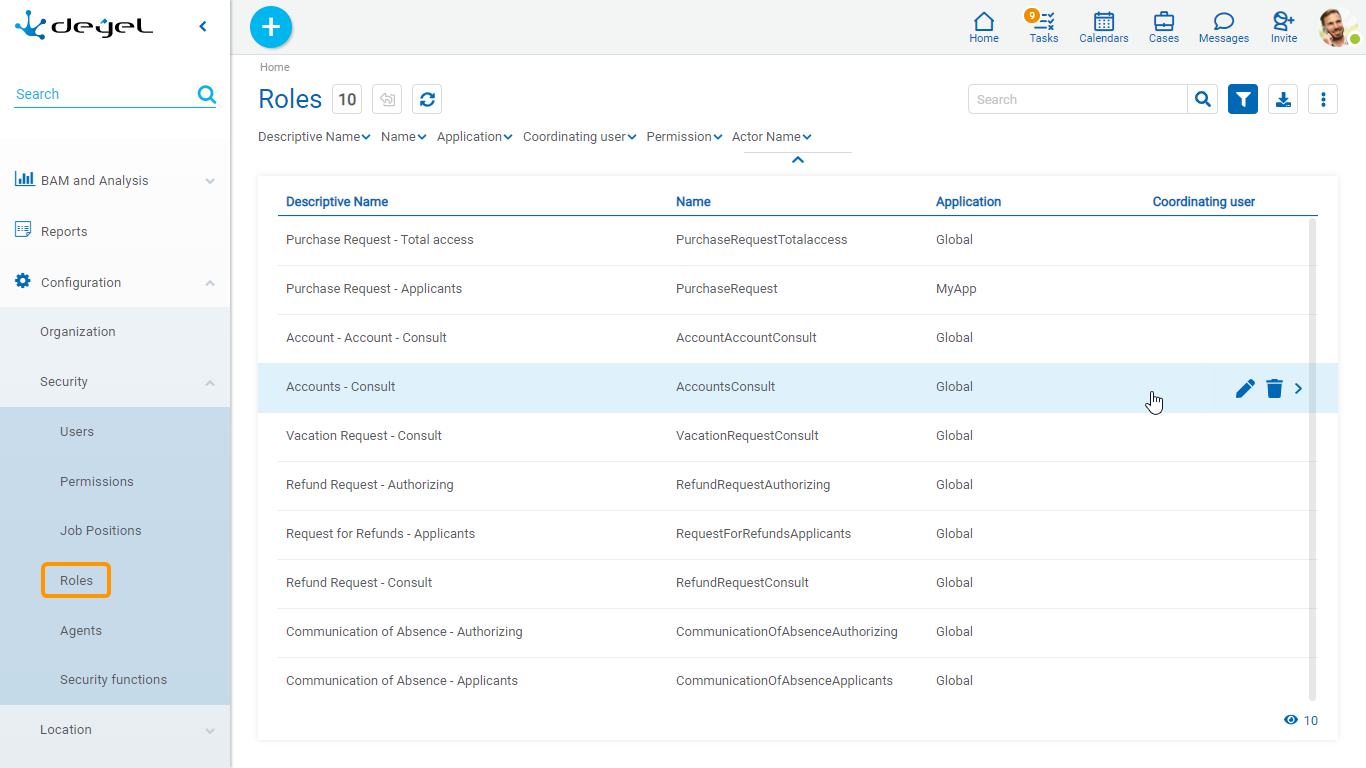Image resolution: width=1366 pixels, height=768 pixels.
Task: Open the Application filter dropdown
Action: pos(474,137)
